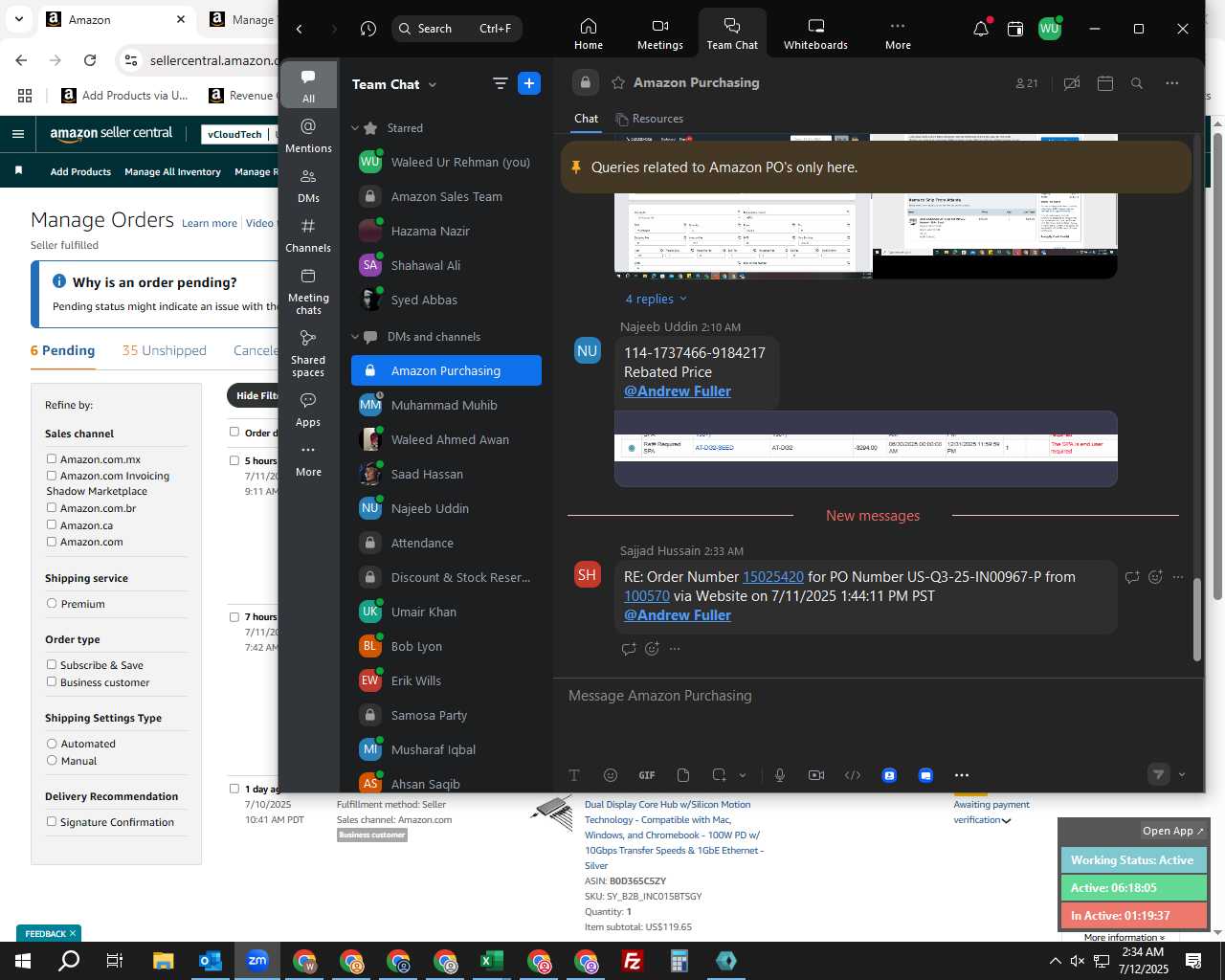The image size is (1225, 980).
Task: Open DMs in Zoom sidebar
Action: 308,186
